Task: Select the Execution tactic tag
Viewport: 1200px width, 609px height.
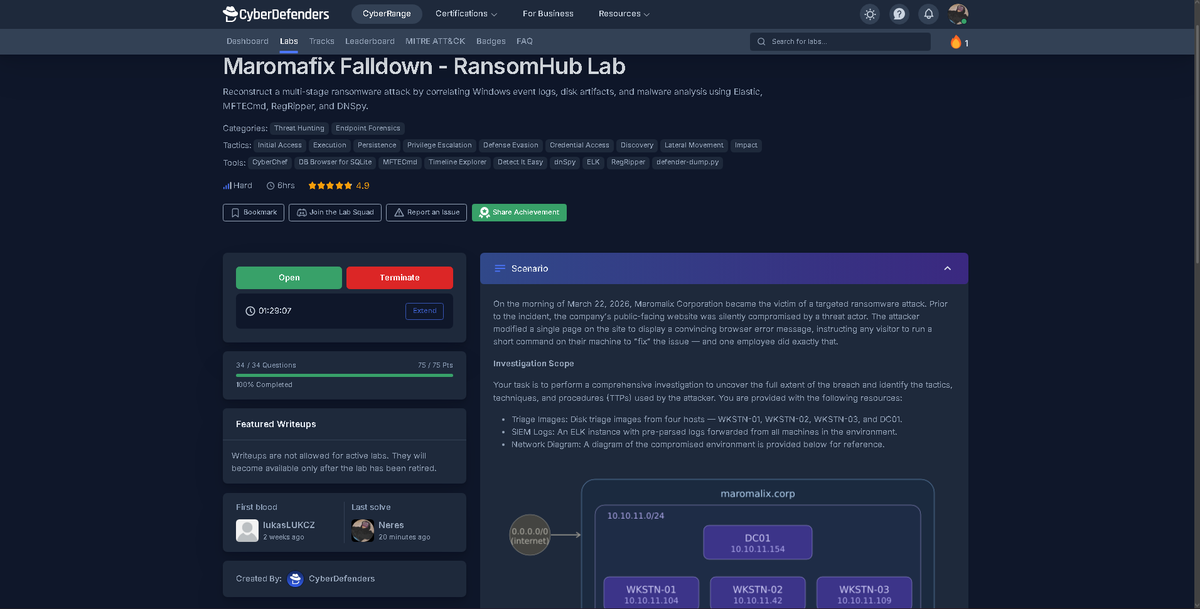Action: click(x=329, y=145)
